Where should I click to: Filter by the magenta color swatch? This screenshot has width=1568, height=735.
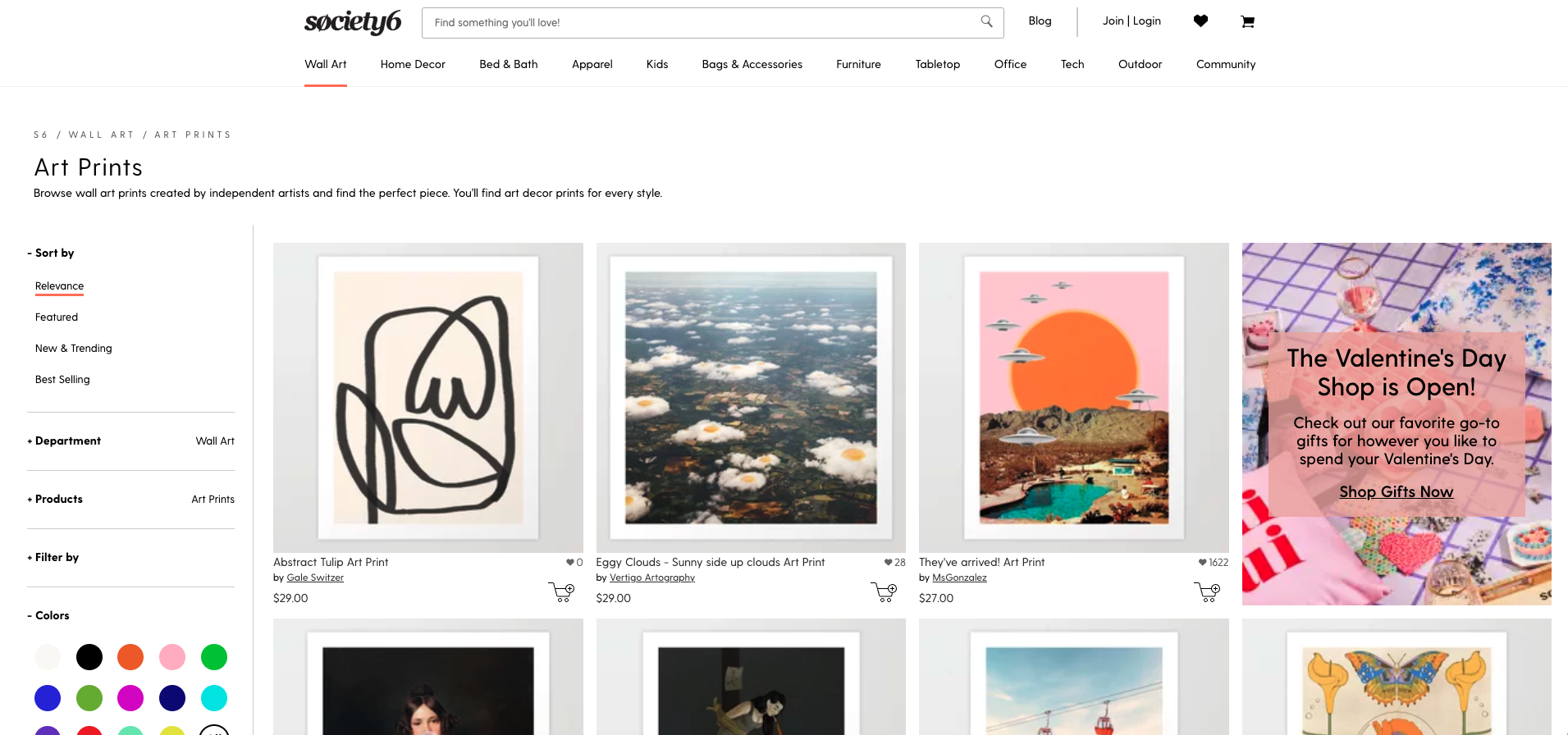(x=130, y=698)
